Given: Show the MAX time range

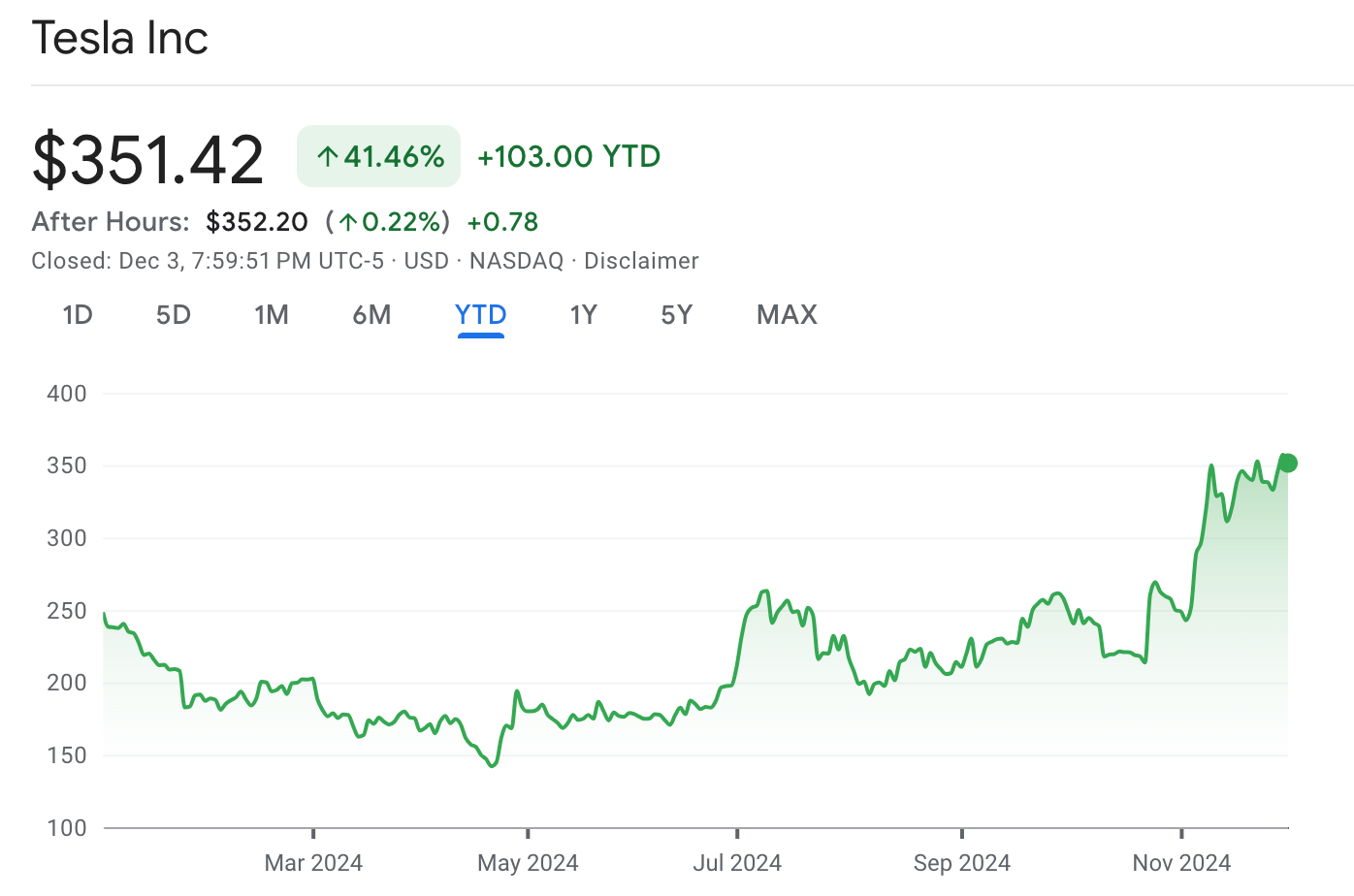Looking at the screenshot, I should click(x=788, y=315).
